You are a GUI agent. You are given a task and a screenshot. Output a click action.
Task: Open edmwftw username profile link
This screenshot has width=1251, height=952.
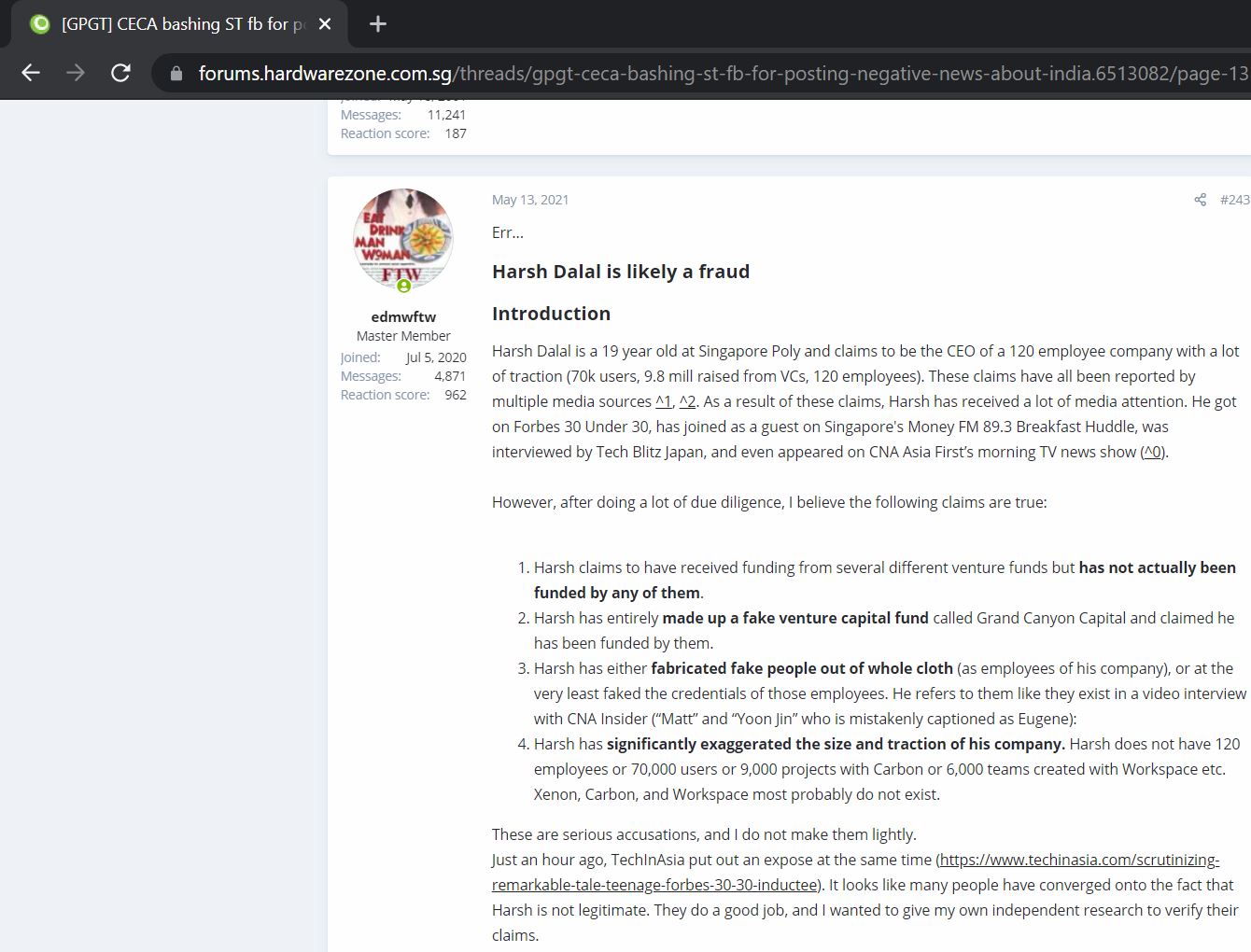(x=403, y=316)
